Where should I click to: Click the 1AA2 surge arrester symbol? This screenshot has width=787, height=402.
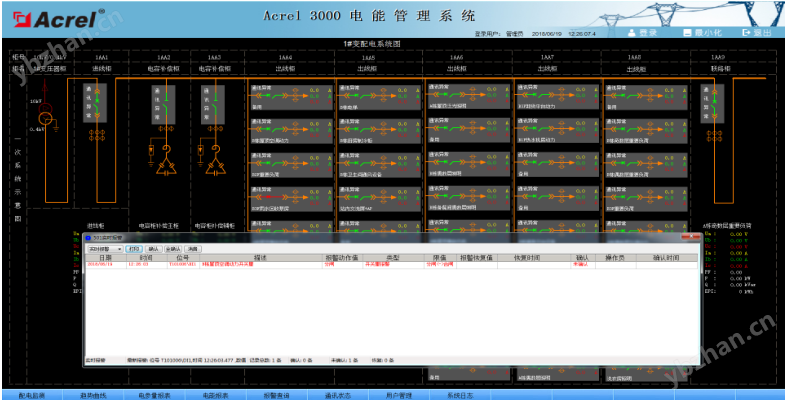[x=151, y=150]
